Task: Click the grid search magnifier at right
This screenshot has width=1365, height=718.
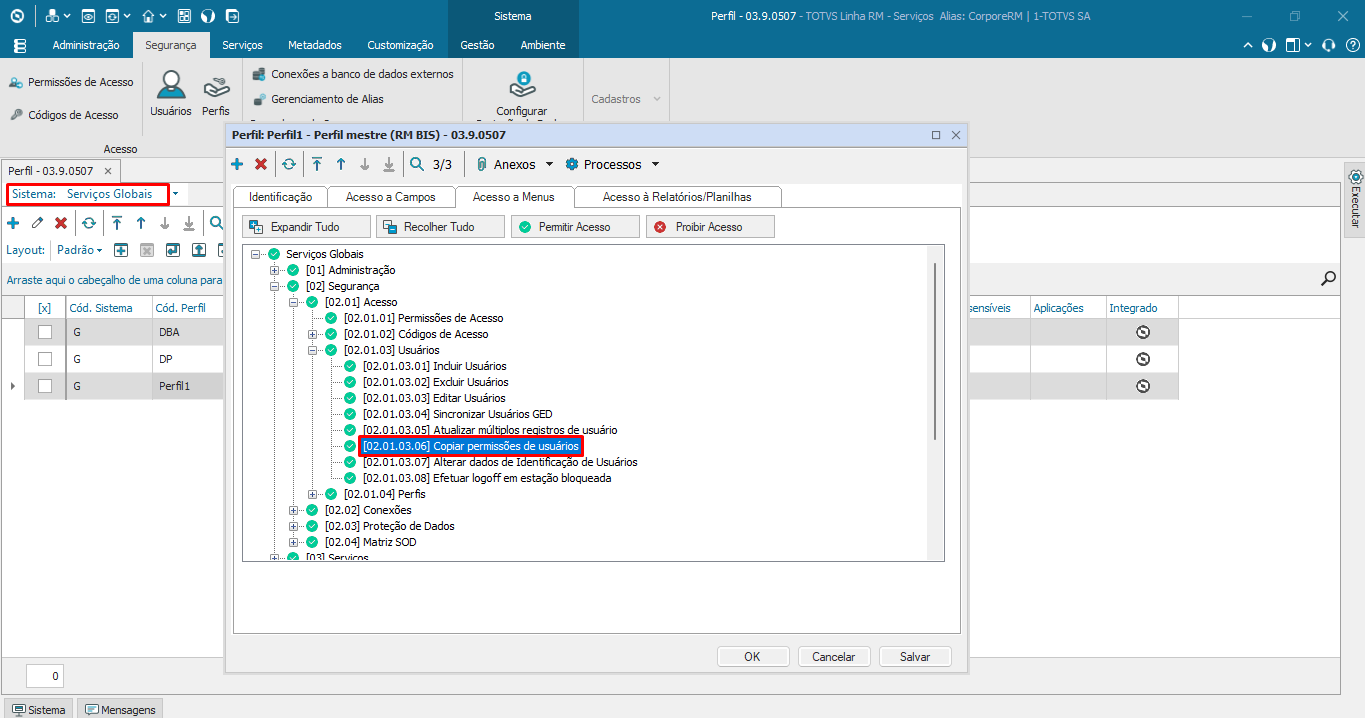Action: [x=1328, y=279]
